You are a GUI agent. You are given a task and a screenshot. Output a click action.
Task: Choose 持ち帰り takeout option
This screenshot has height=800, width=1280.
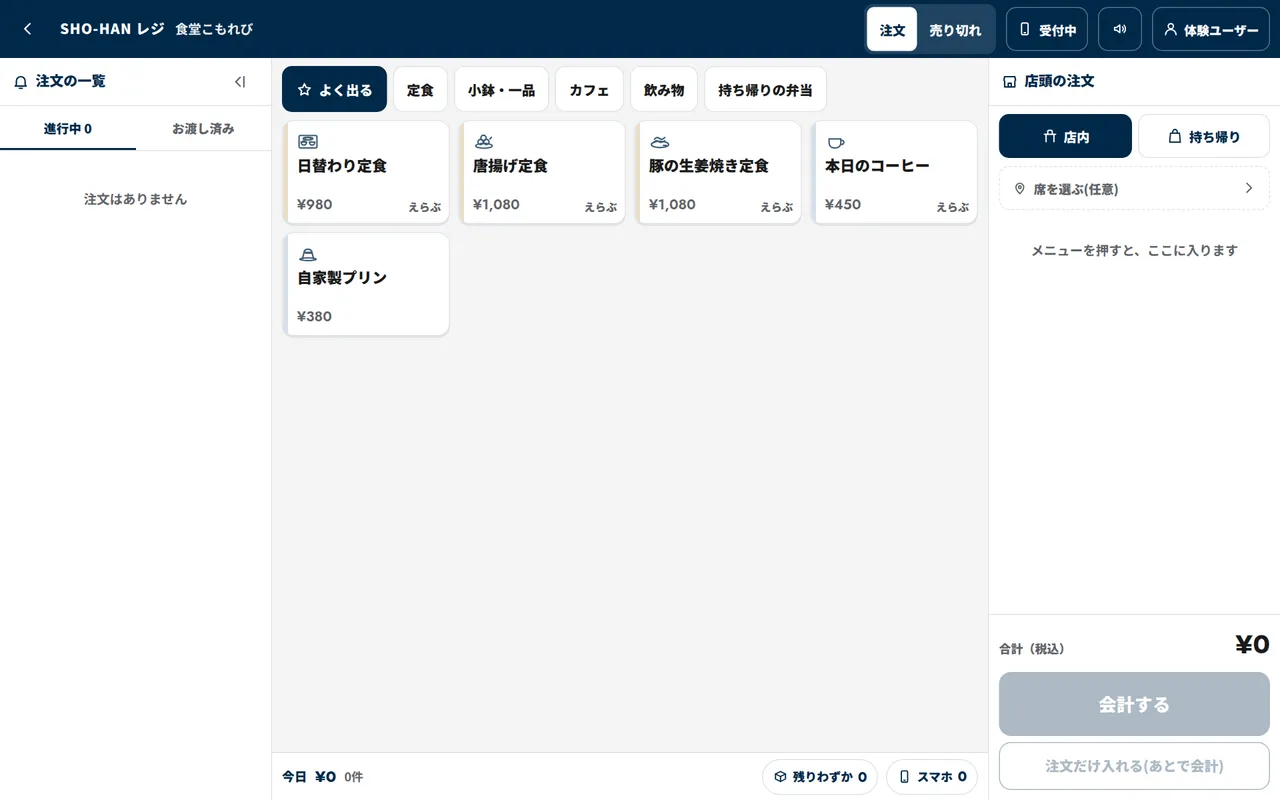[1204, 136]
